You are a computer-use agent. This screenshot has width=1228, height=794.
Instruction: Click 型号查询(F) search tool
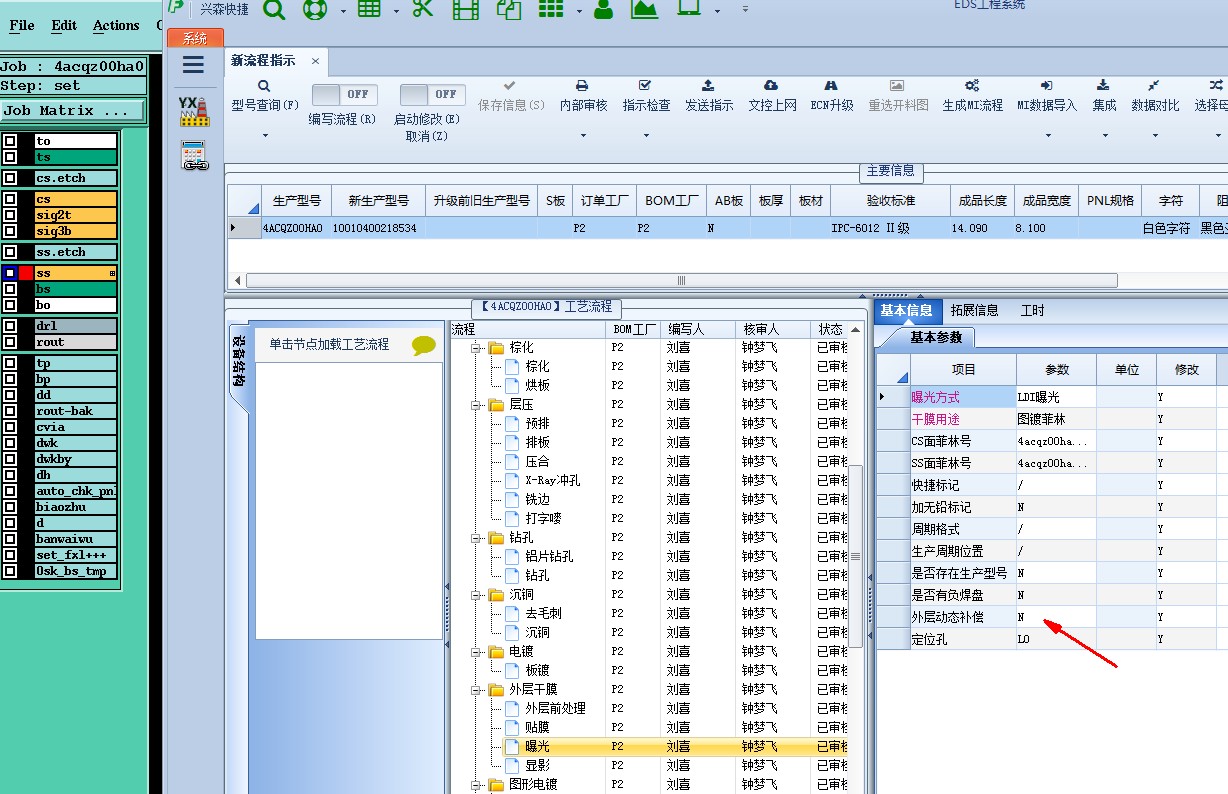pyautogui.click(x=265, y=96)
